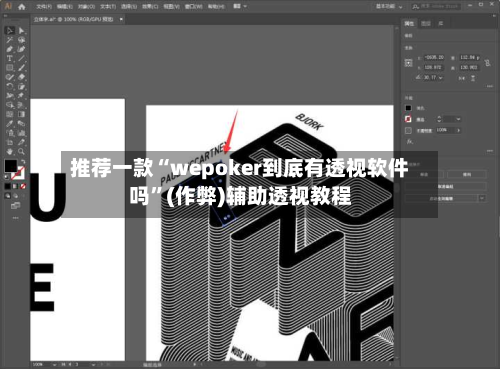Select the Eyedropper tool
The height and width of the screenshot is (369, 500).
pyautogui.click(x=10, y=124)
